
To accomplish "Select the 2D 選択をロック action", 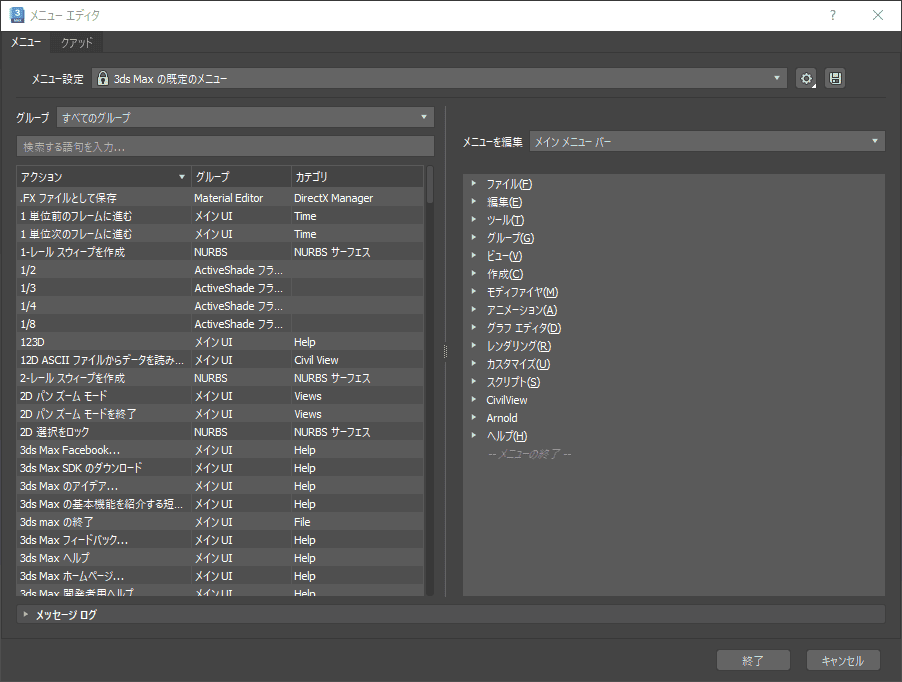I will [x=220, y=432].
